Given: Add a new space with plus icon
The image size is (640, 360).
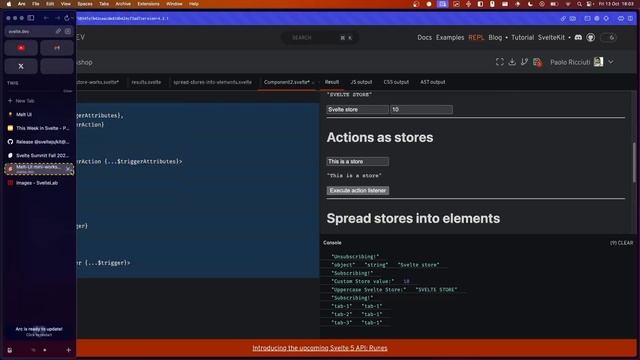Looking at the screenshot, I should (x=68, y=350).
